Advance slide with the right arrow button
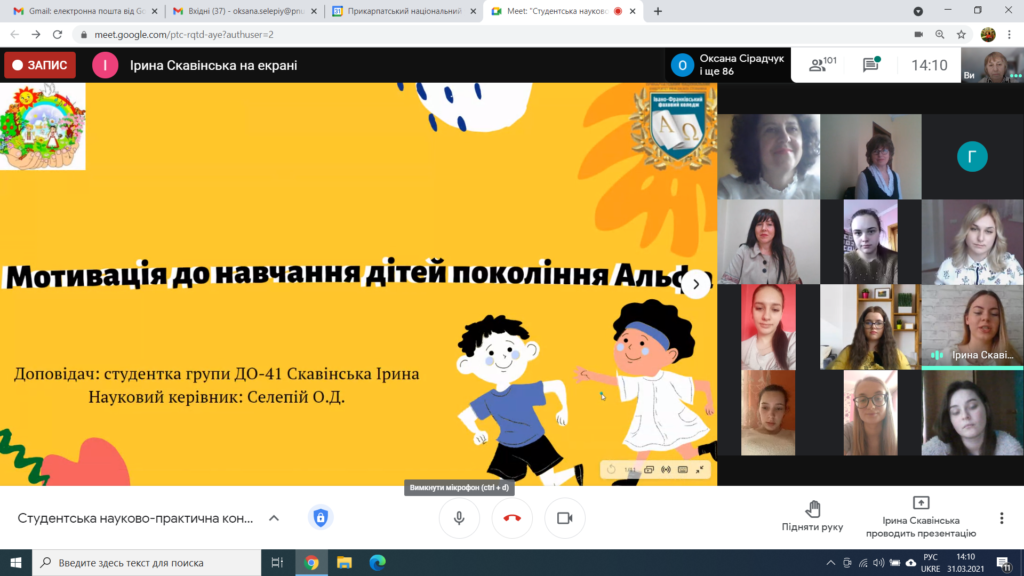 pyautogui.click(x=696, y=284)
